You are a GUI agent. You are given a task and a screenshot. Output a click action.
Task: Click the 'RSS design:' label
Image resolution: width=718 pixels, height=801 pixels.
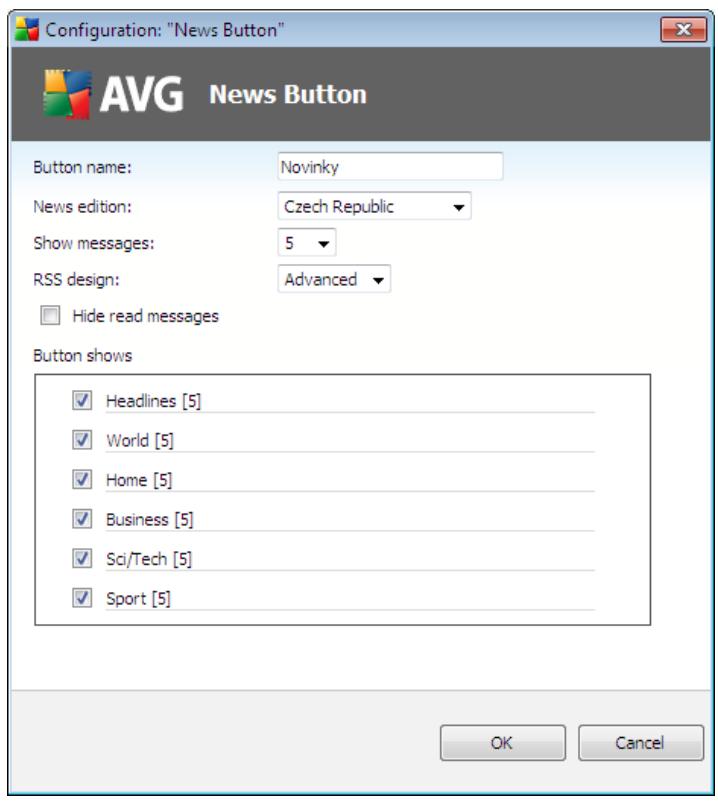pos(76,279)
